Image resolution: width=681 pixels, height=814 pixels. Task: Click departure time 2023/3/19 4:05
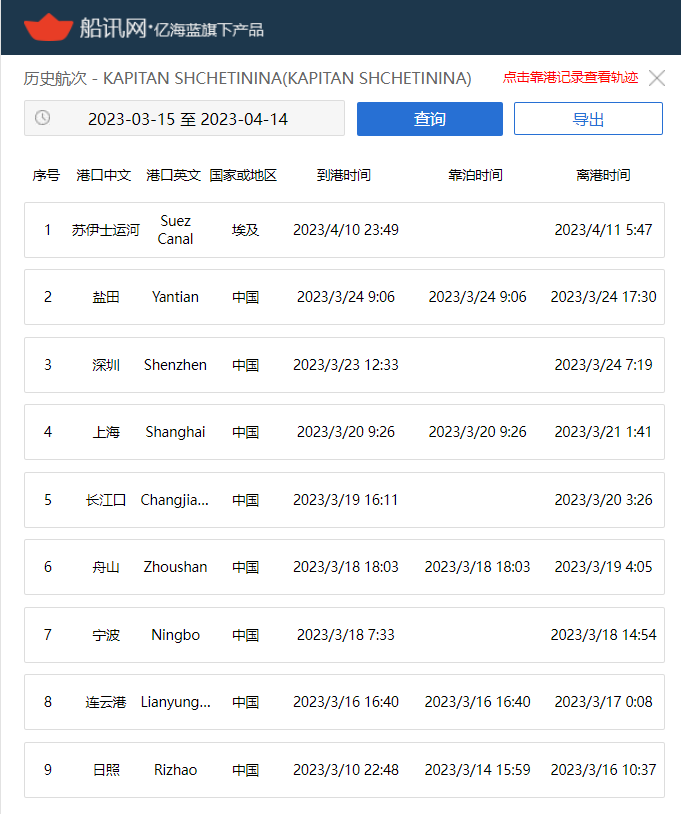point(603,567)
